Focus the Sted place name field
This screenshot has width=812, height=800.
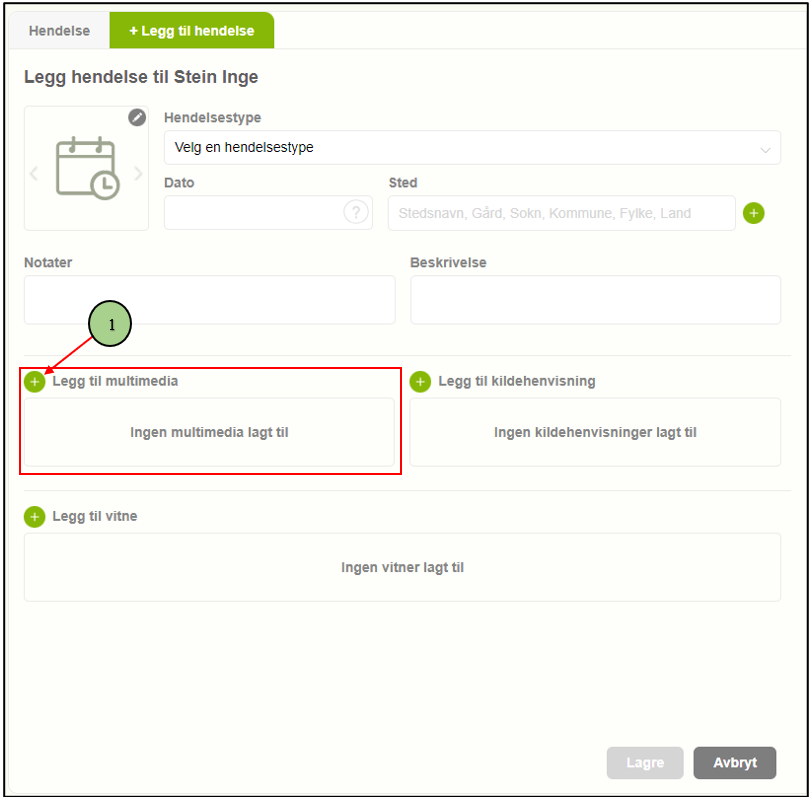coord(561,213)
